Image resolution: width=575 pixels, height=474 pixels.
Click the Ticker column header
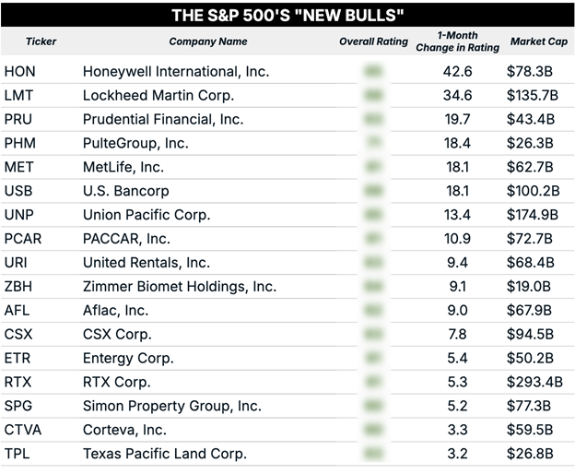point(41,41)
